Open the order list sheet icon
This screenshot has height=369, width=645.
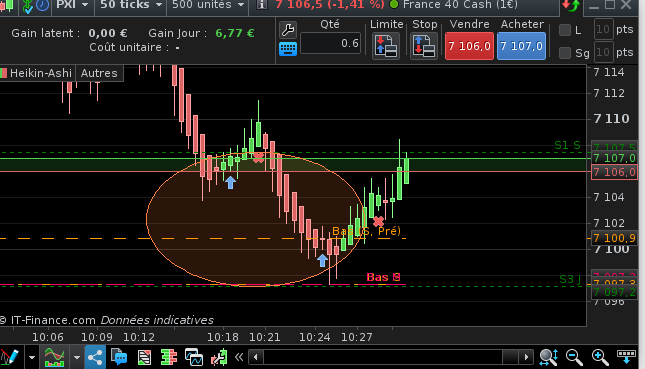point(144,357)
